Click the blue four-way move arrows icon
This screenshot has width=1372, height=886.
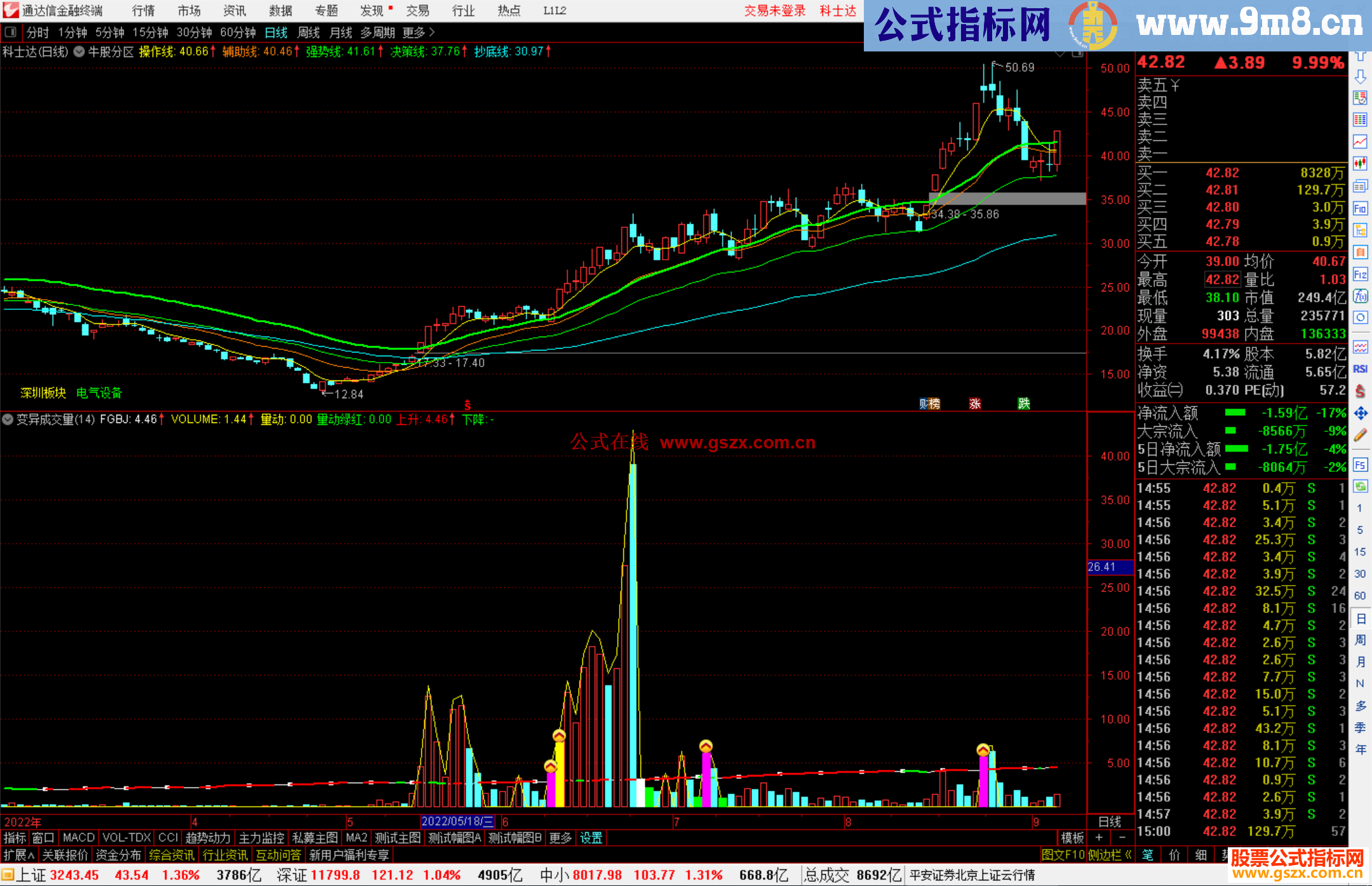1360,413
